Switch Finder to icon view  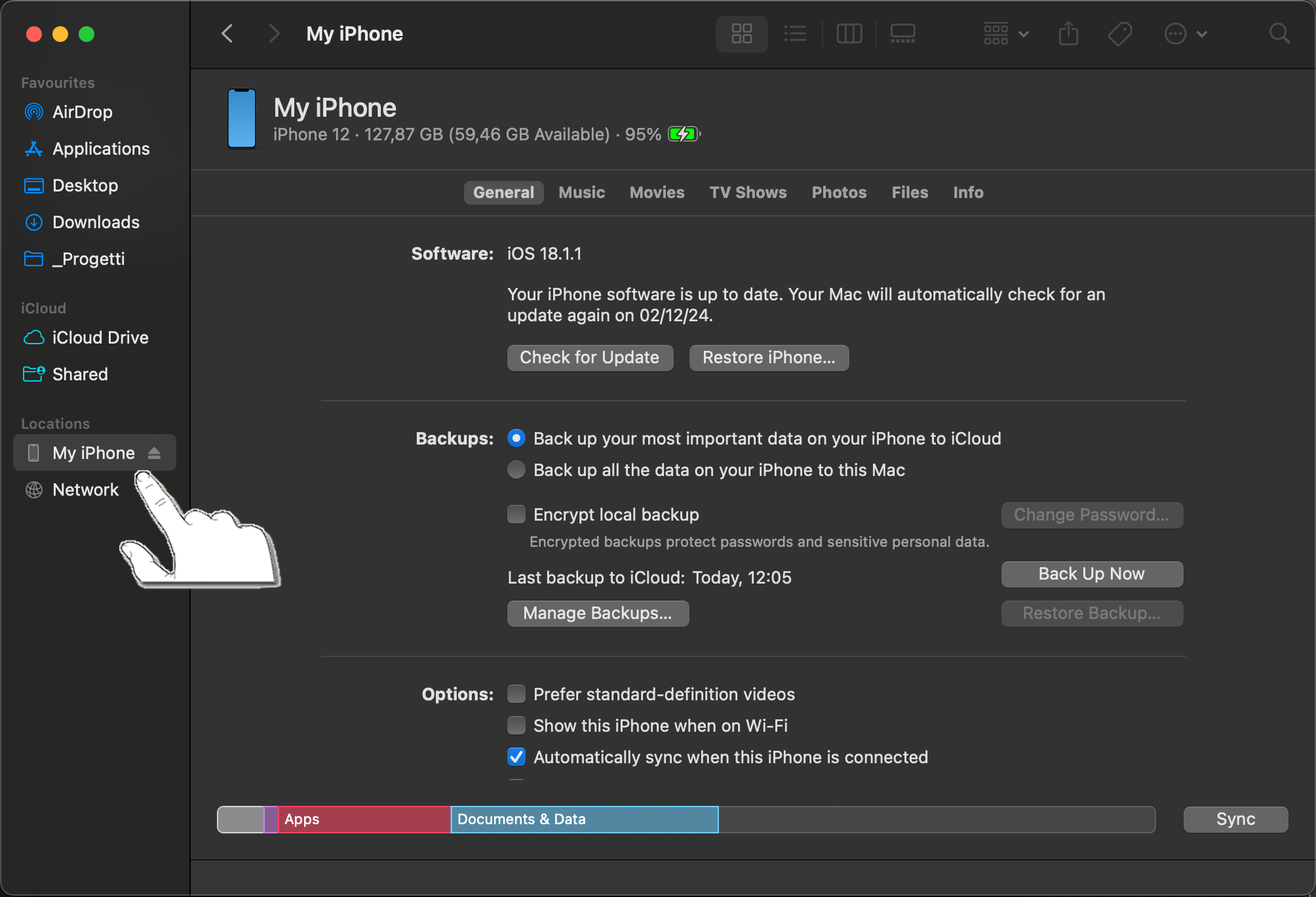741,33
